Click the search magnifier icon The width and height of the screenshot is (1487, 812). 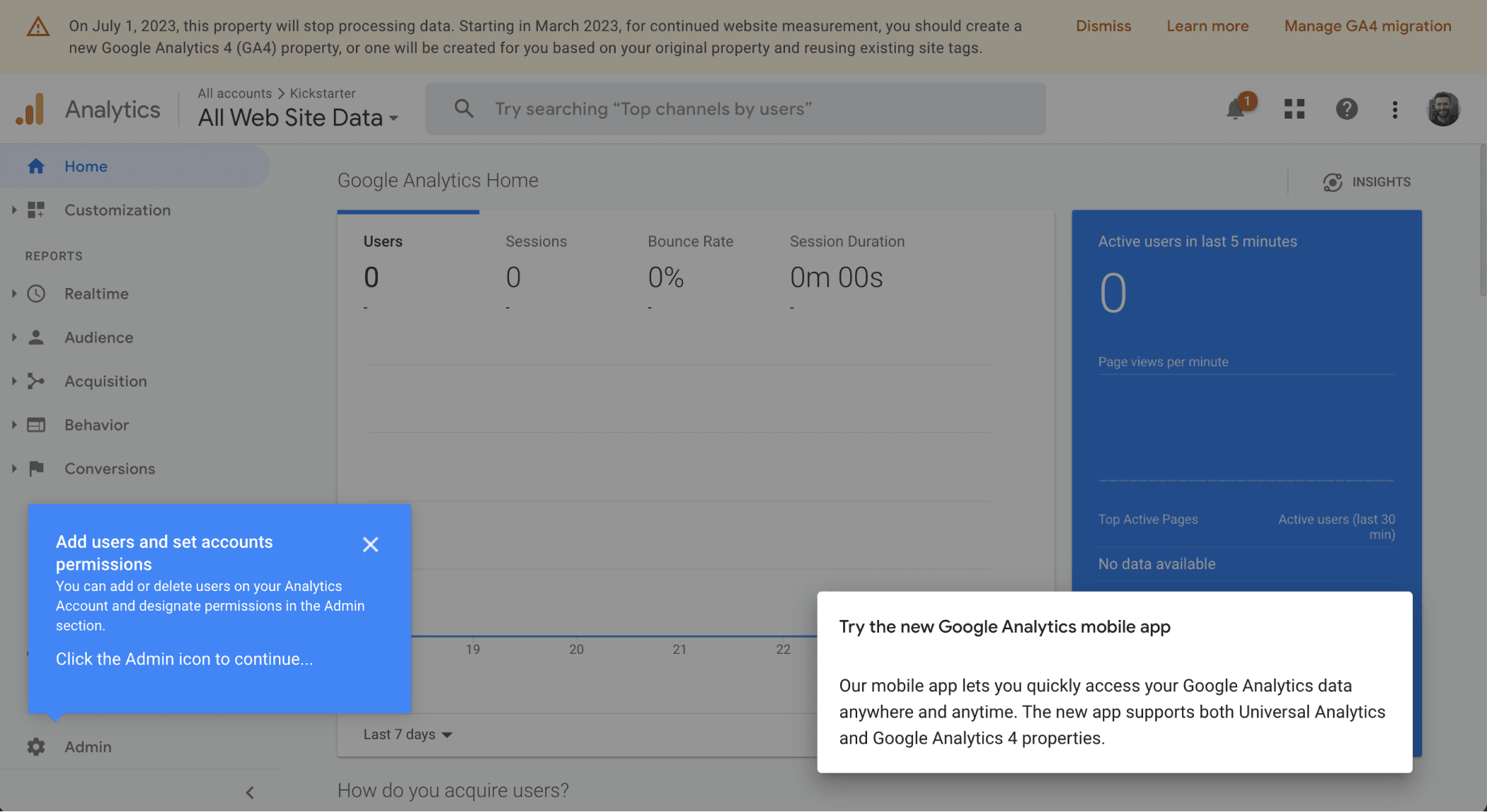(x=464, y=108)
